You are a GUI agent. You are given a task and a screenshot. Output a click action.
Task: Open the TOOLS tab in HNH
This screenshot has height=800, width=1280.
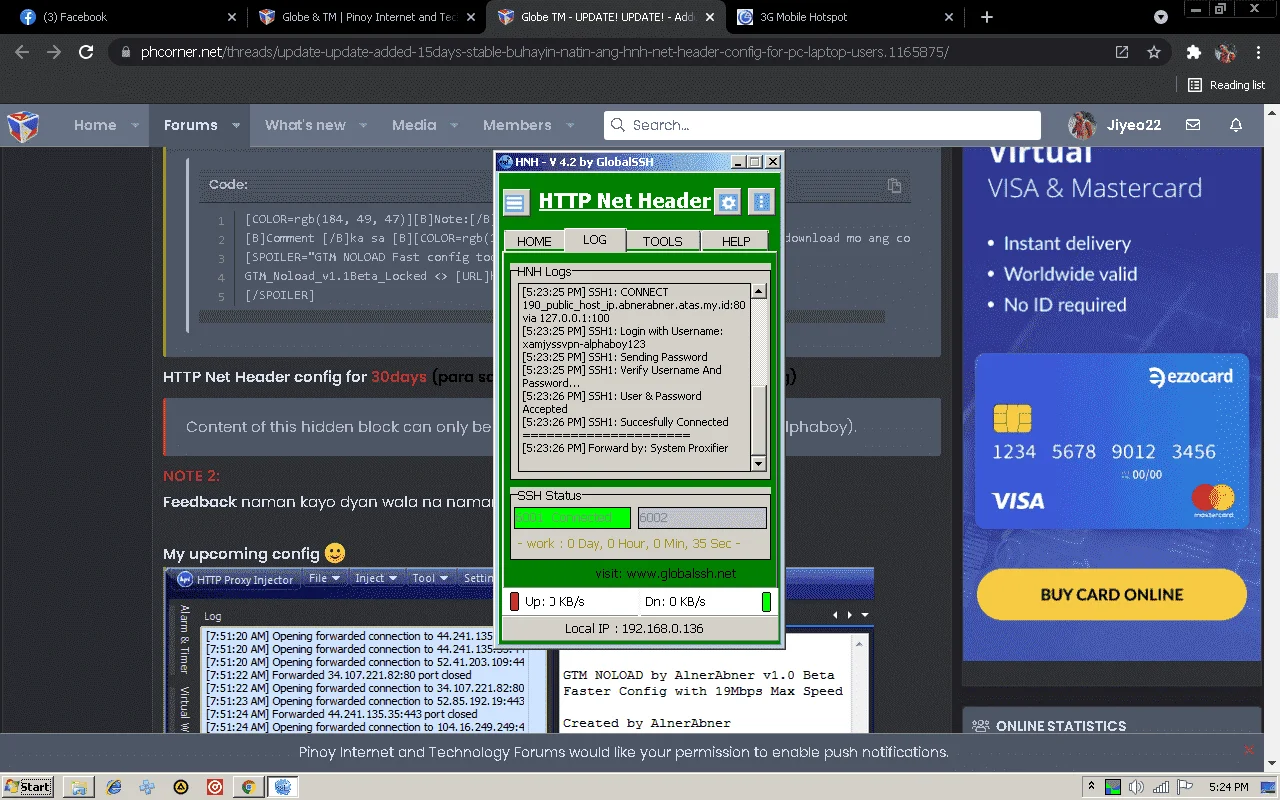click(x=662, y=241)
